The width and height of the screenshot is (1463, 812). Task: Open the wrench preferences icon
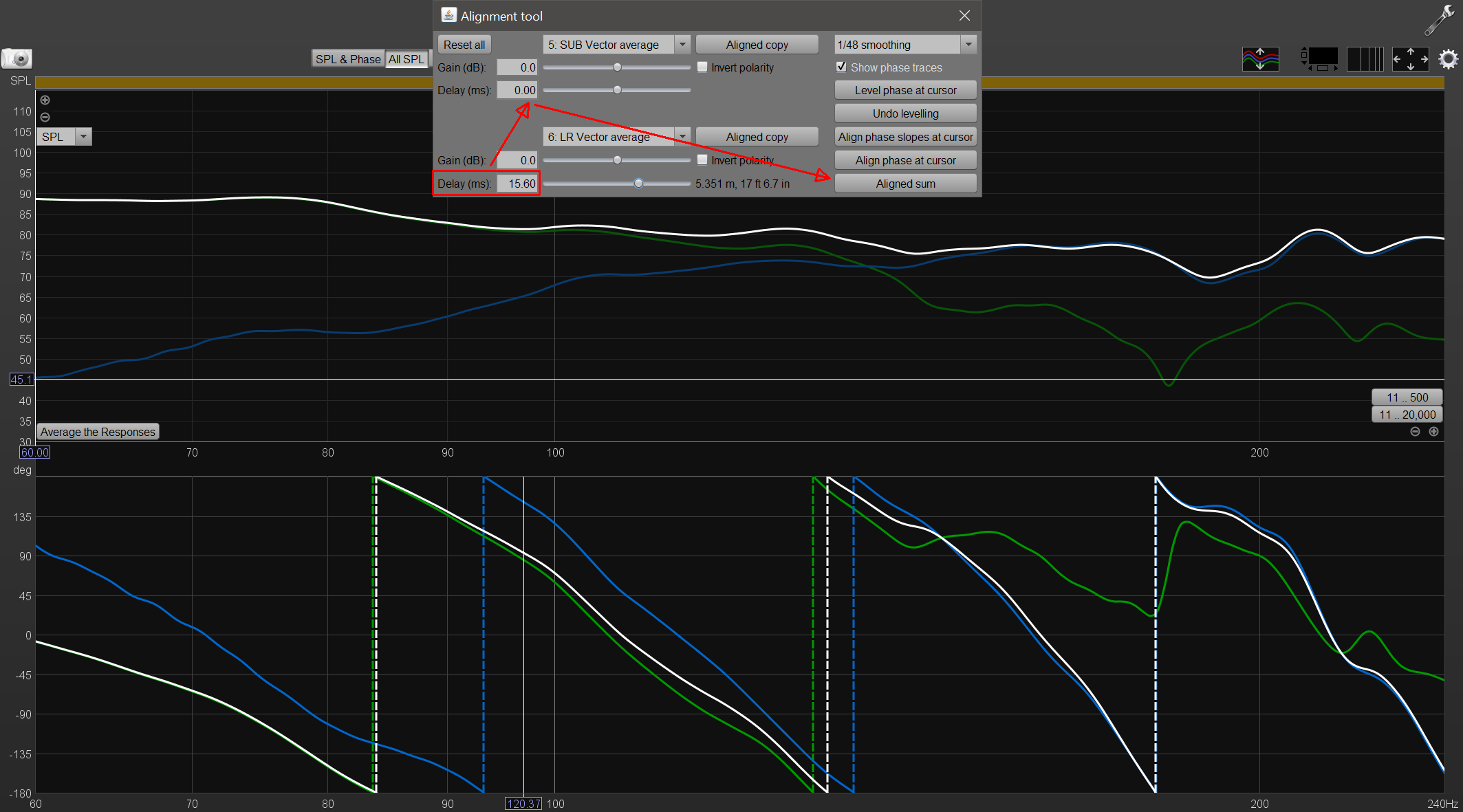[1439, 19]
